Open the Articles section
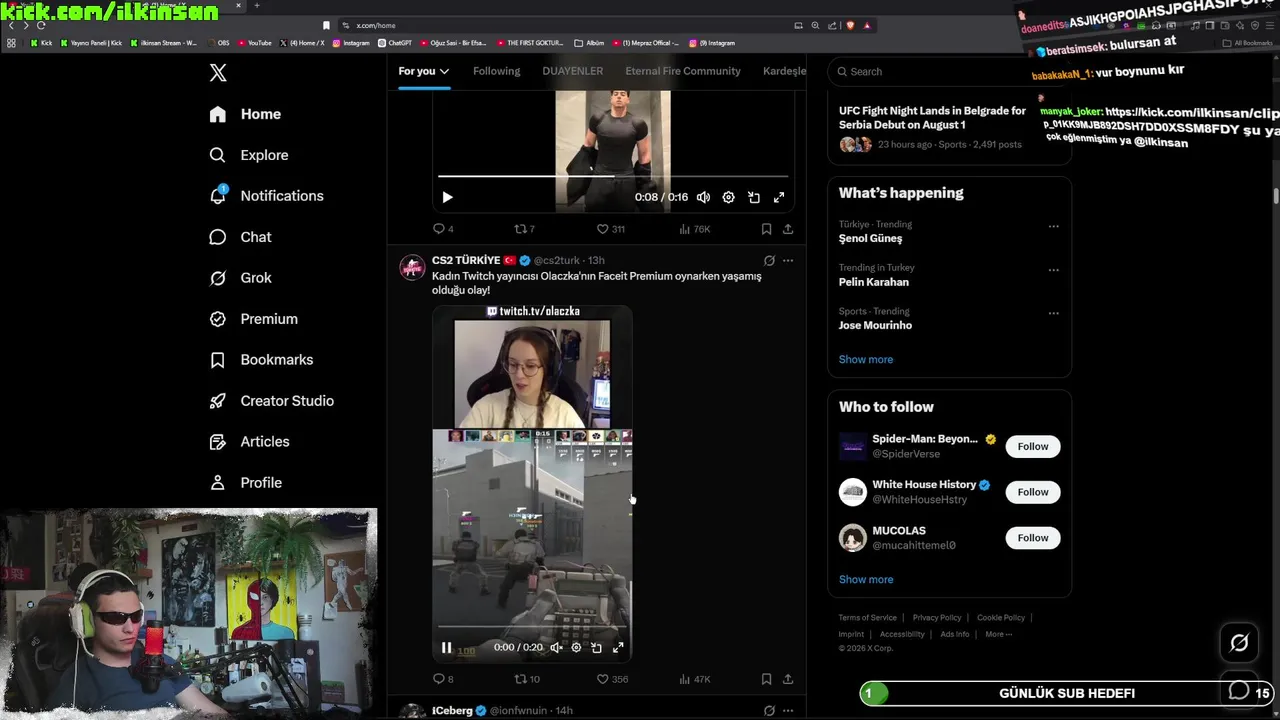The height and width of the screenshot is (720, 1280). click(249, 442)
